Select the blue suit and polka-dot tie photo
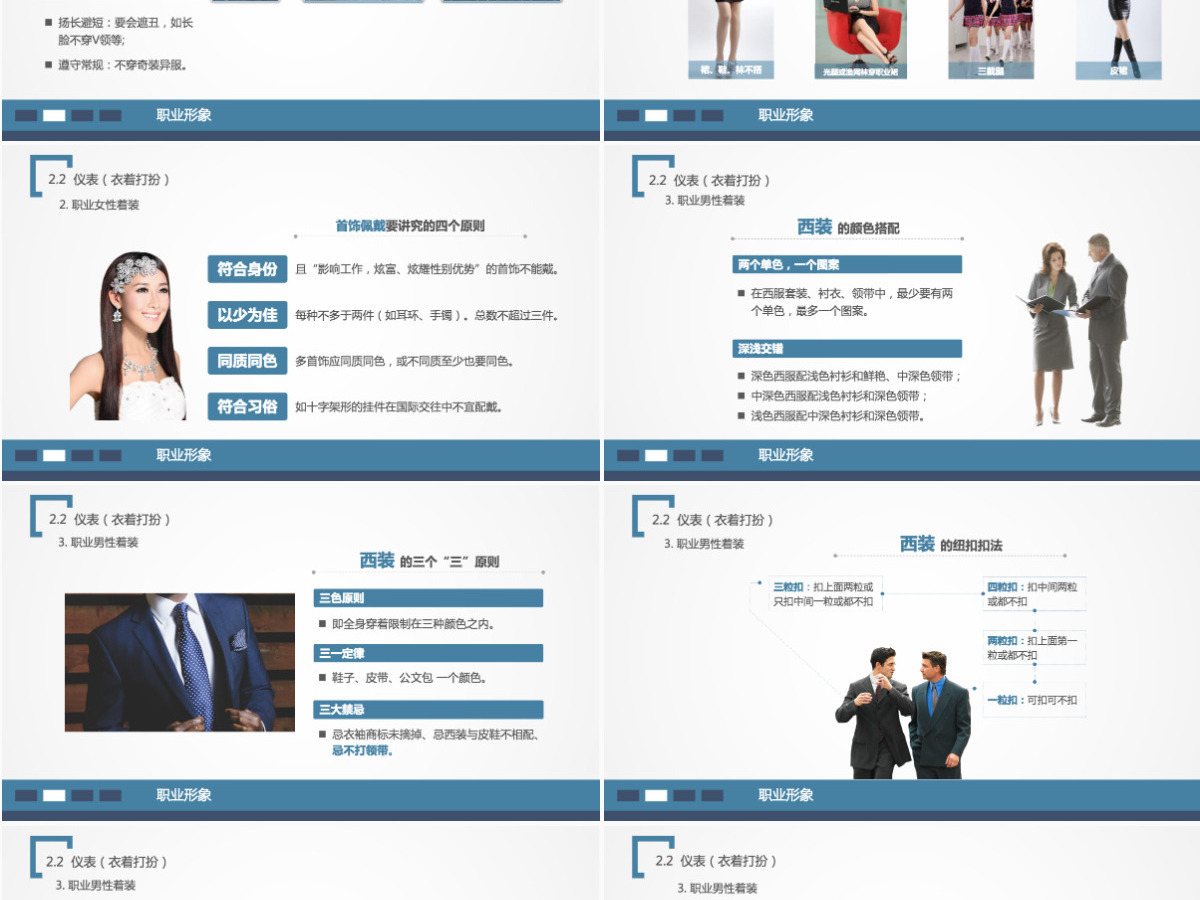The image size is (1200, 900). 180,662
